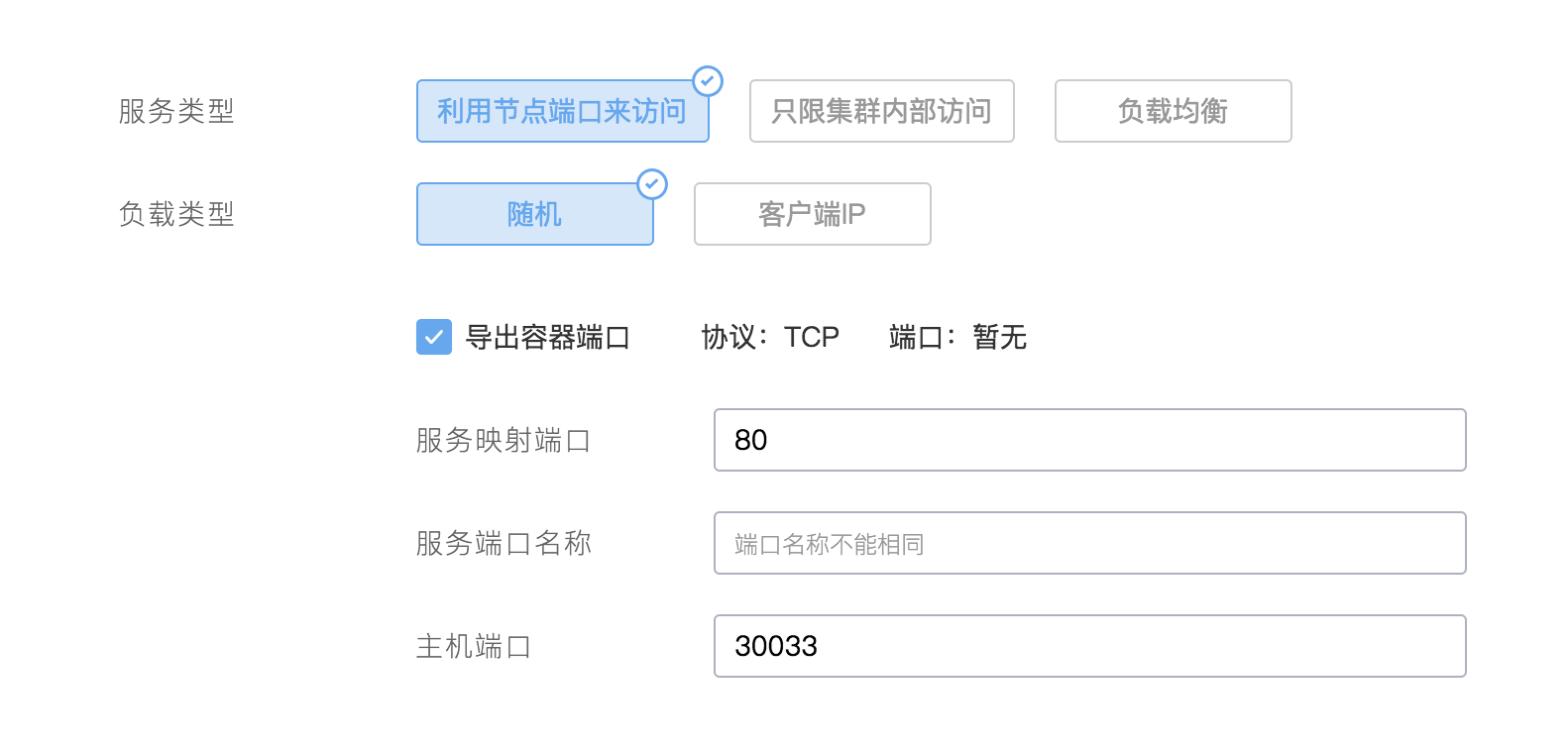Click the 服务映射端口 field label
1568x751 pixels.
point(504,441)
